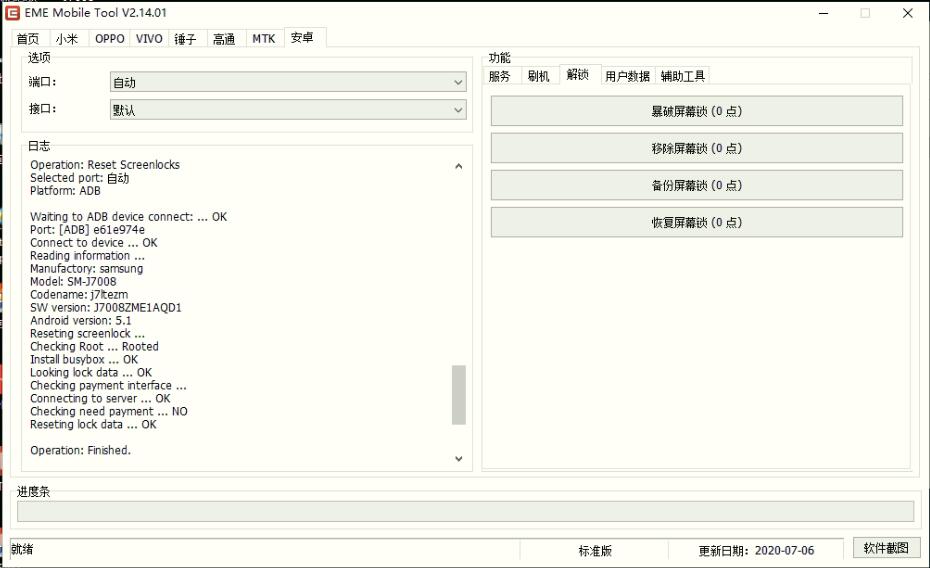Click the 备份屏幕锁 backup button
Screen dimensions: 930x568
coord(696,185)
